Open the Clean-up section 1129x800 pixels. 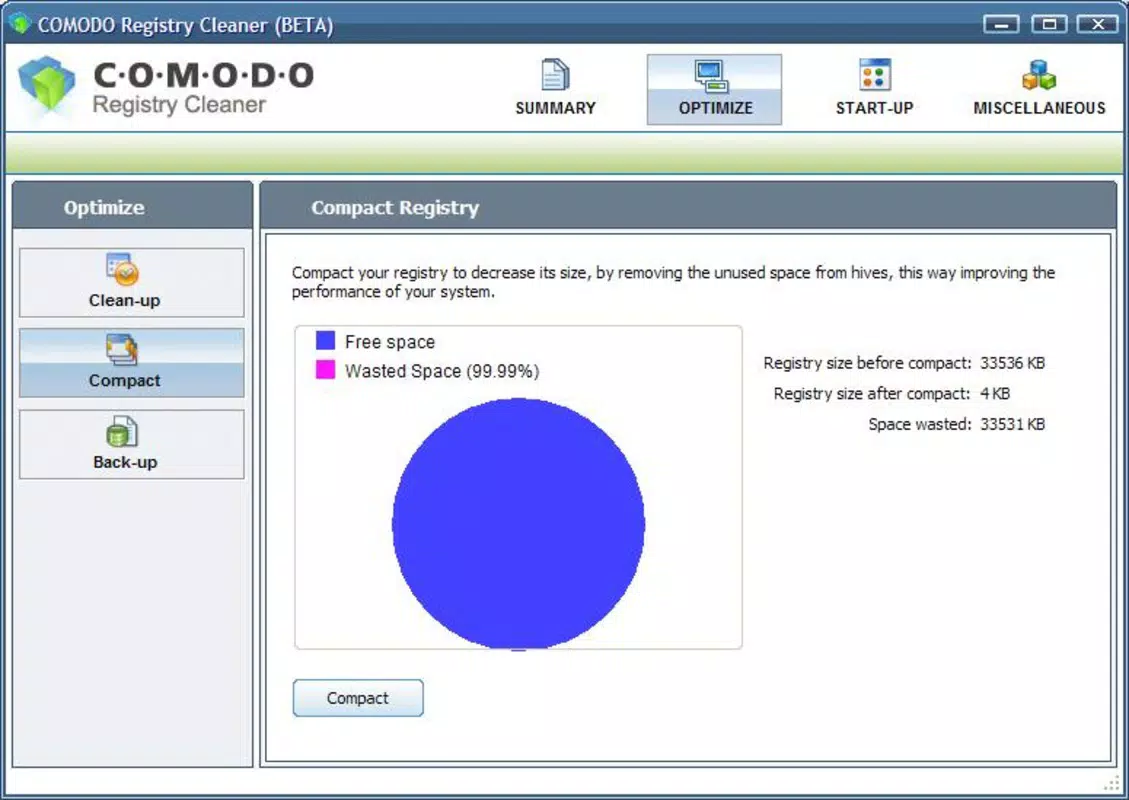pyautogui.click(x=132, y=282)
